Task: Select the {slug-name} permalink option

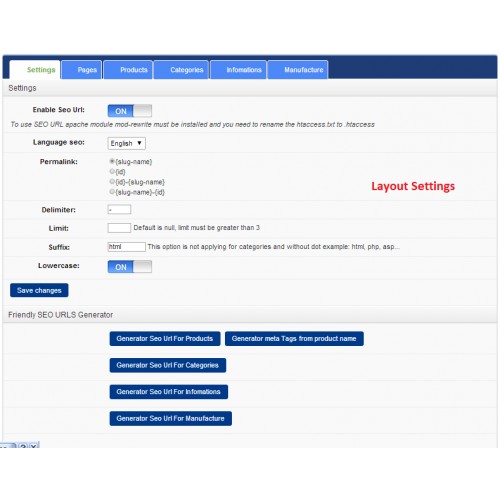Action: pyautogui.click(x=112, y=161)
